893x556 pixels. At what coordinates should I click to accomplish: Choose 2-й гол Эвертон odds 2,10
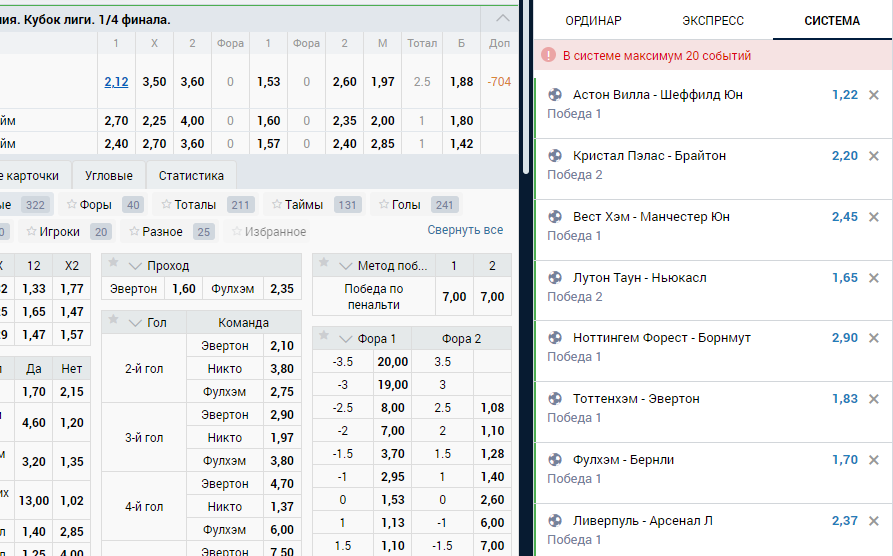click(282, 346)
